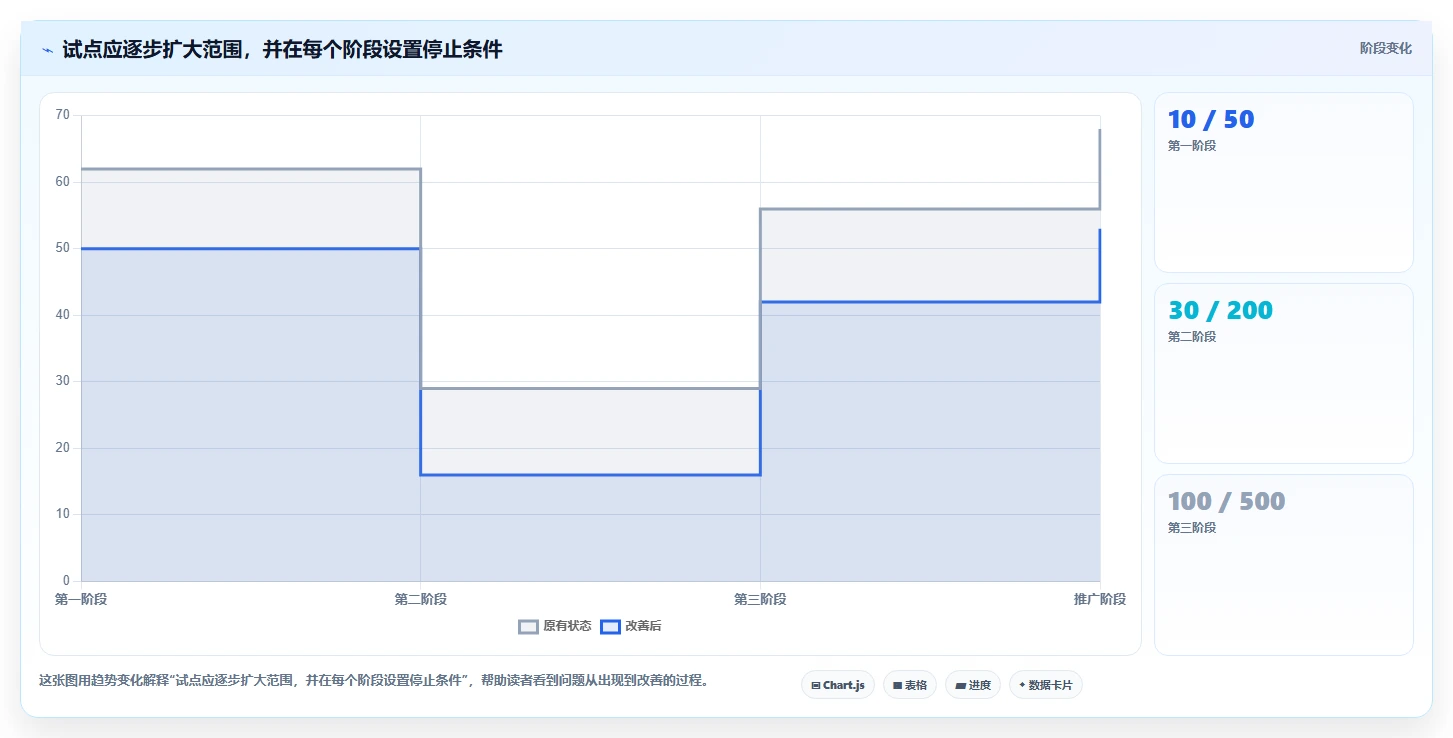
Task: Click the 10 / 50 value text
Action: point(1211,120)
